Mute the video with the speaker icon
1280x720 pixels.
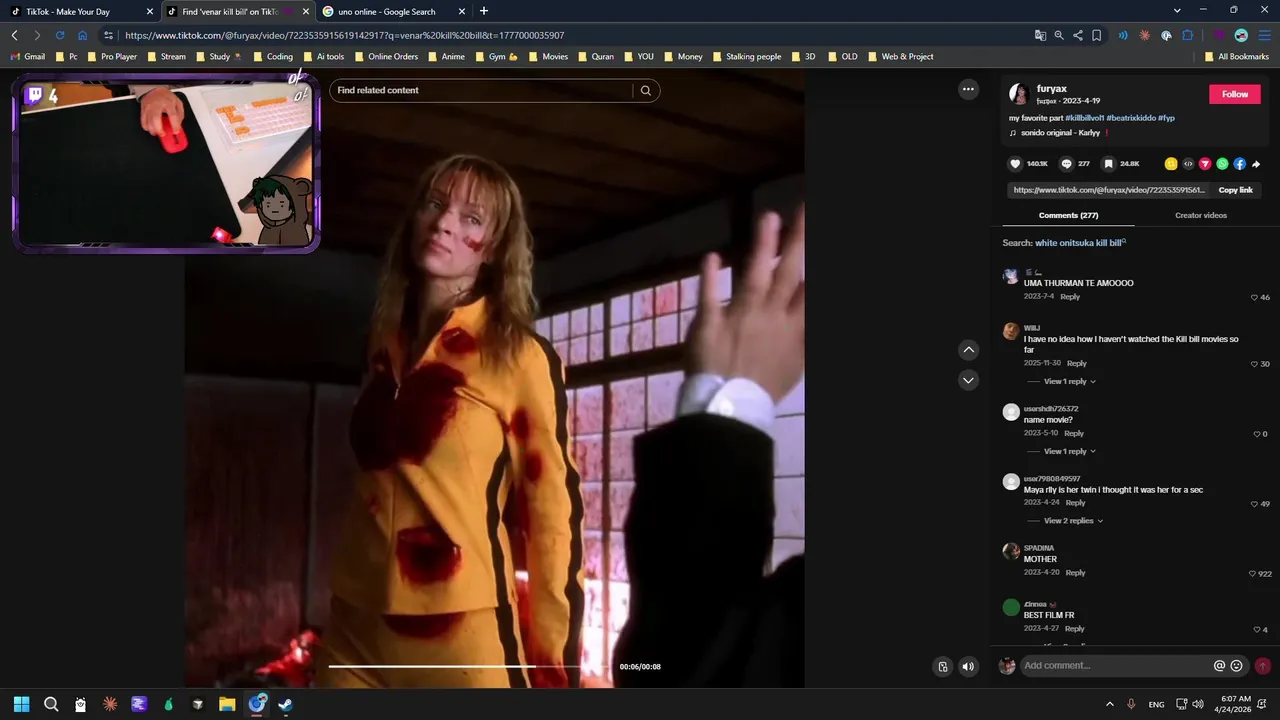pyautogui.click(x=968, y=667)
